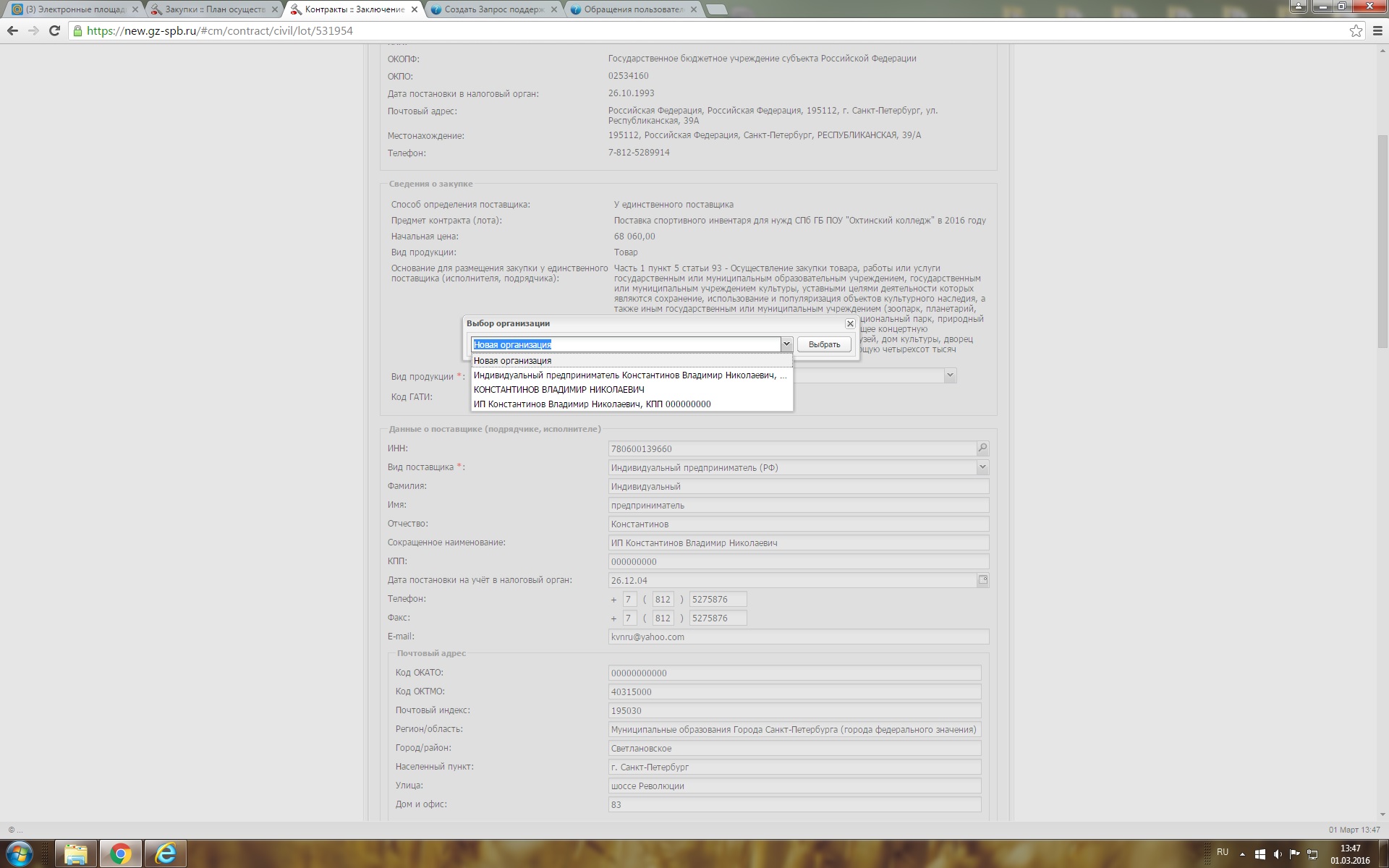The image size is (1389, 868).
Task: Expand the Вид поставщика dropdown
Action: [x=982, y=467]
